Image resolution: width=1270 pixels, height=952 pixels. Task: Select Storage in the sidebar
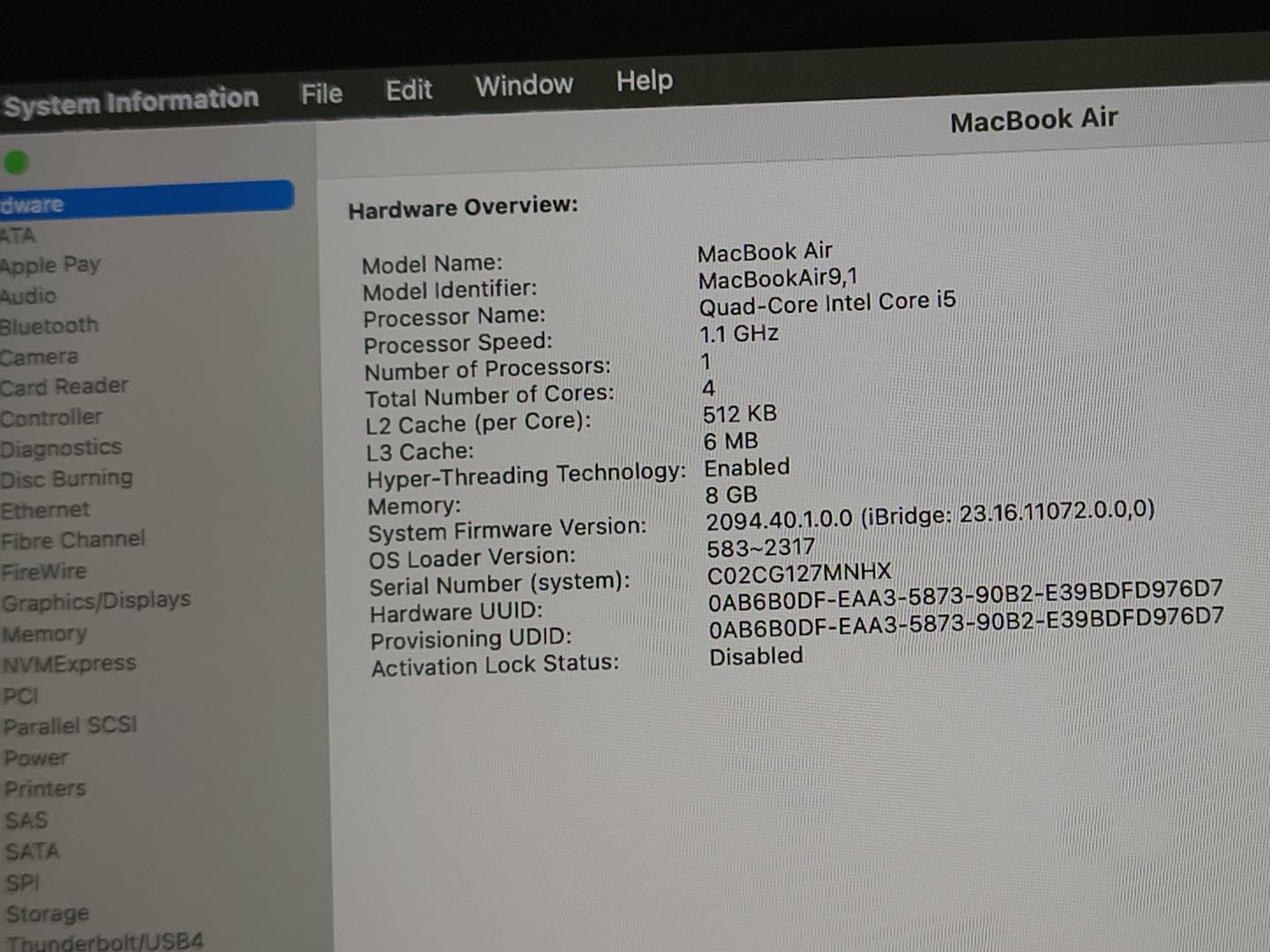(x=48, y=913)
